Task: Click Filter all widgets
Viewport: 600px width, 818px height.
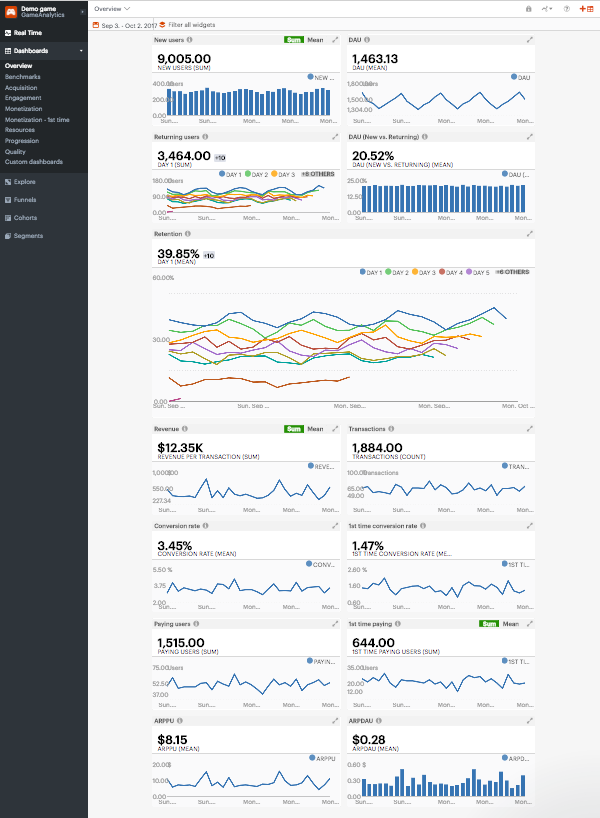Action: [190, 24]
